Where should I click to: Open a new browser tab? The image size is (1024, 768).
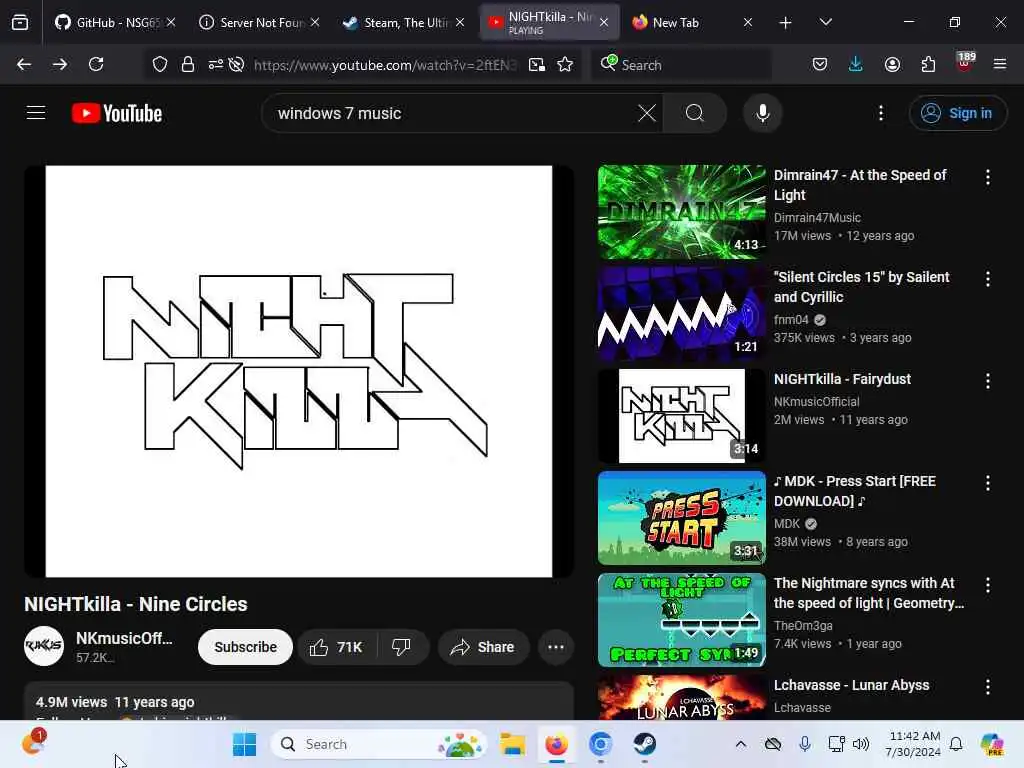[786, 23]
